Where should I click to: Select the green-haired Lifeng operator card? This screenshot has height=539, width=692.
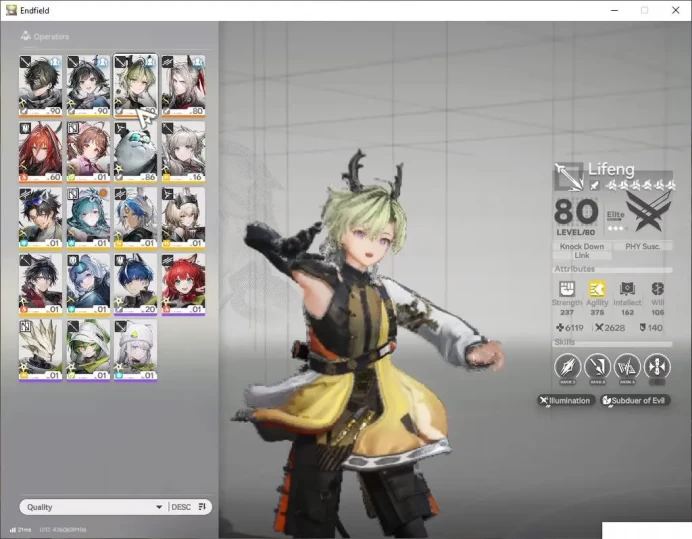(135, 86)
